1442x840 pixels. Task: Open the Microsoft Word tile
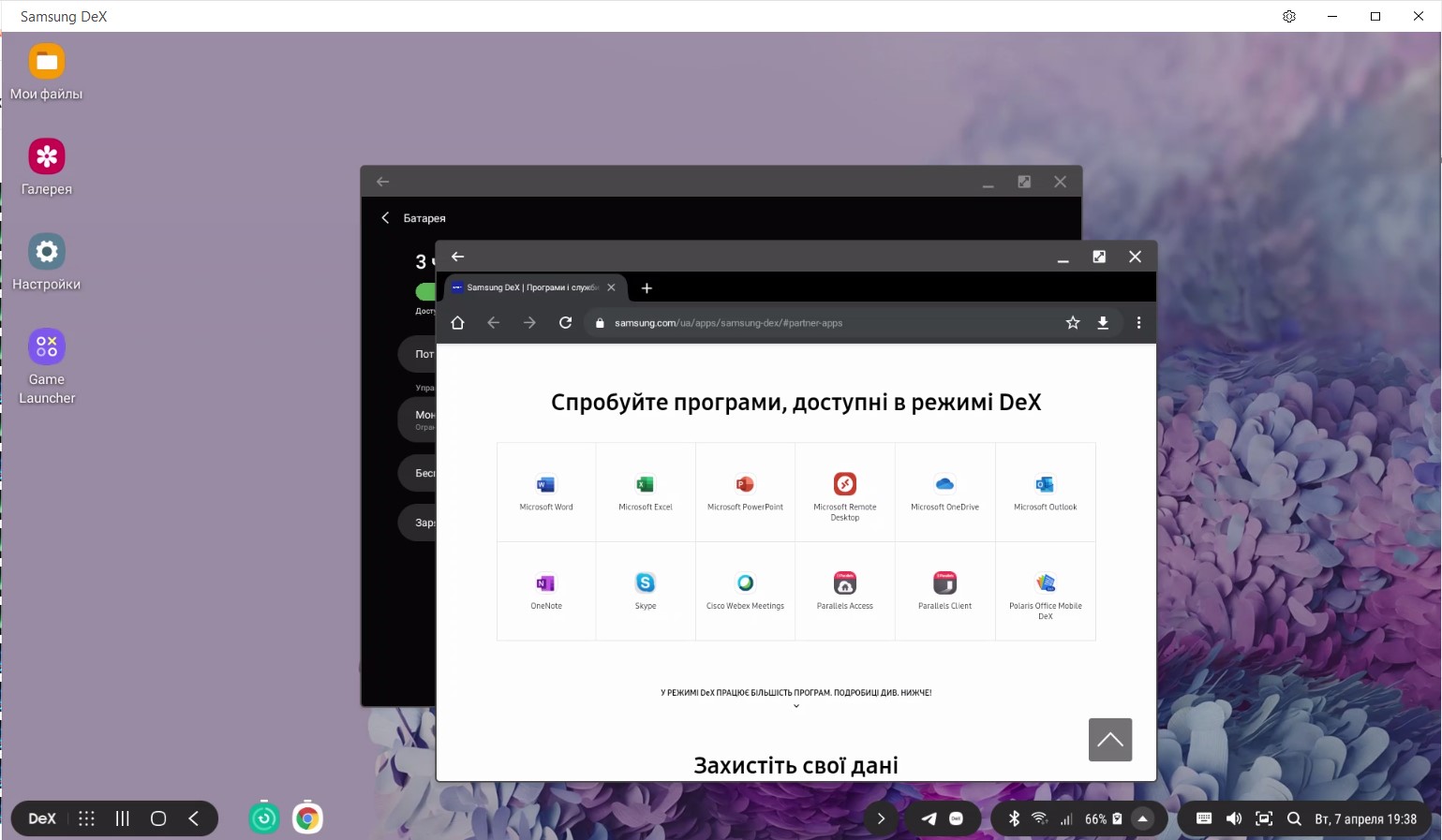546,493
